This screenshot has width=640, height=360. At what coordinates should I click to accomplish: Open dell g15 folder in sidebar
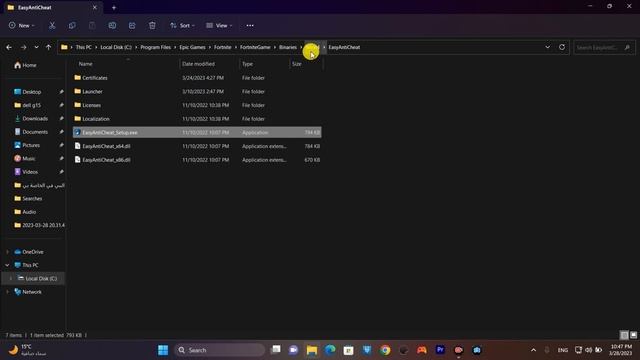click(31, 105)
